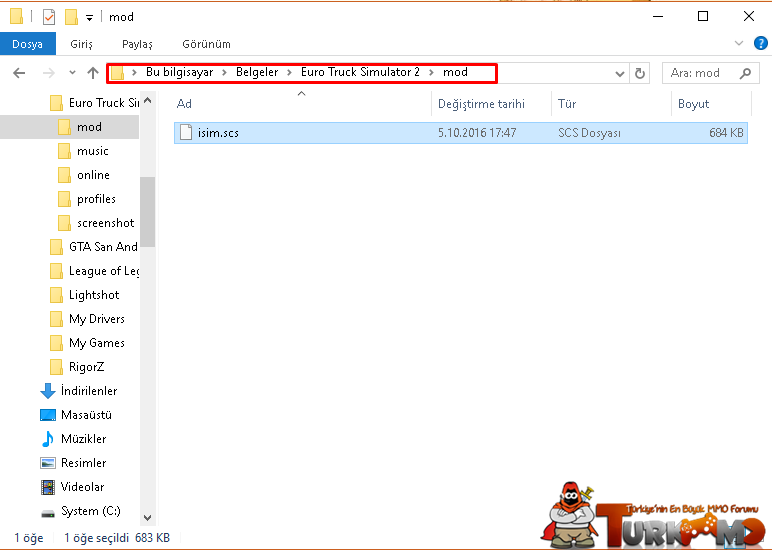Expand the ribbon with the chevron
This screenshot has height=550, width=772.
coord(739,43)
